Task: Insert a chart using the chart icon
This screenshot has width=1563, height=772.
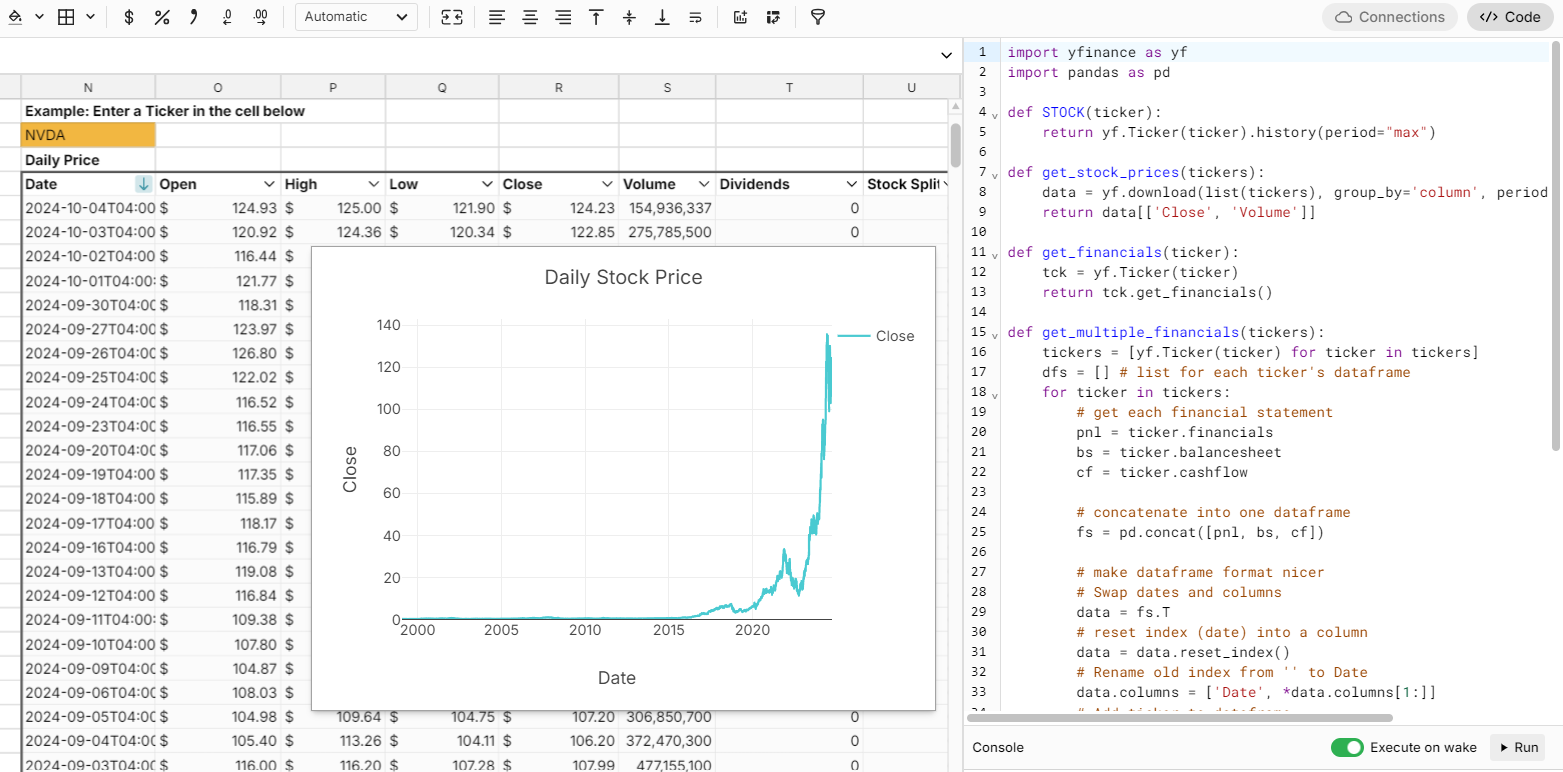Action: (x=741, y=17)
